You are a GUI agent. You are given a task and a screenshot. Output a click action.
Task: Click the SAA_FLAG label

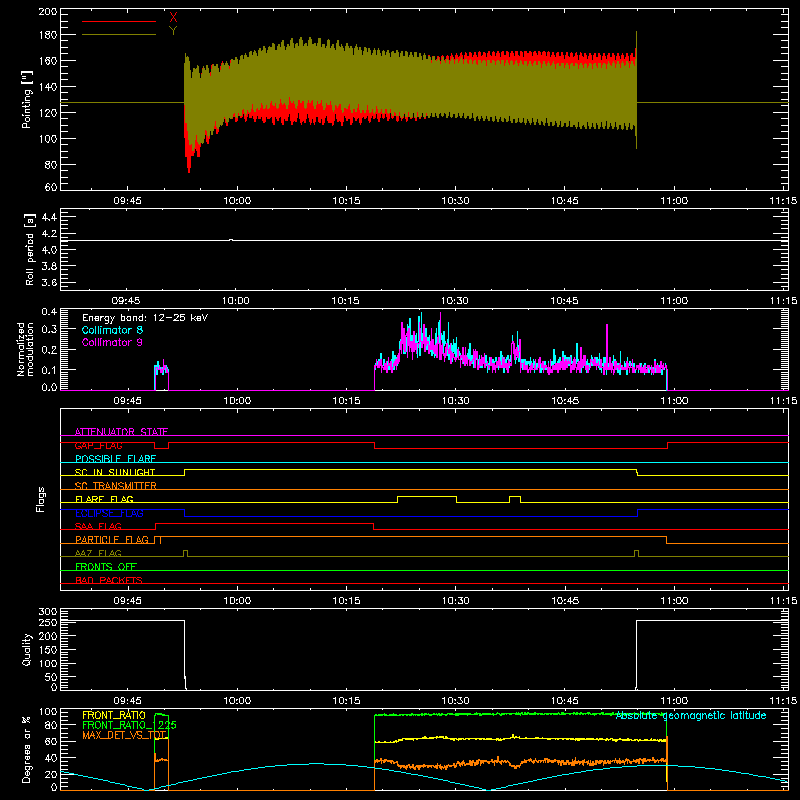coord(98,526)
